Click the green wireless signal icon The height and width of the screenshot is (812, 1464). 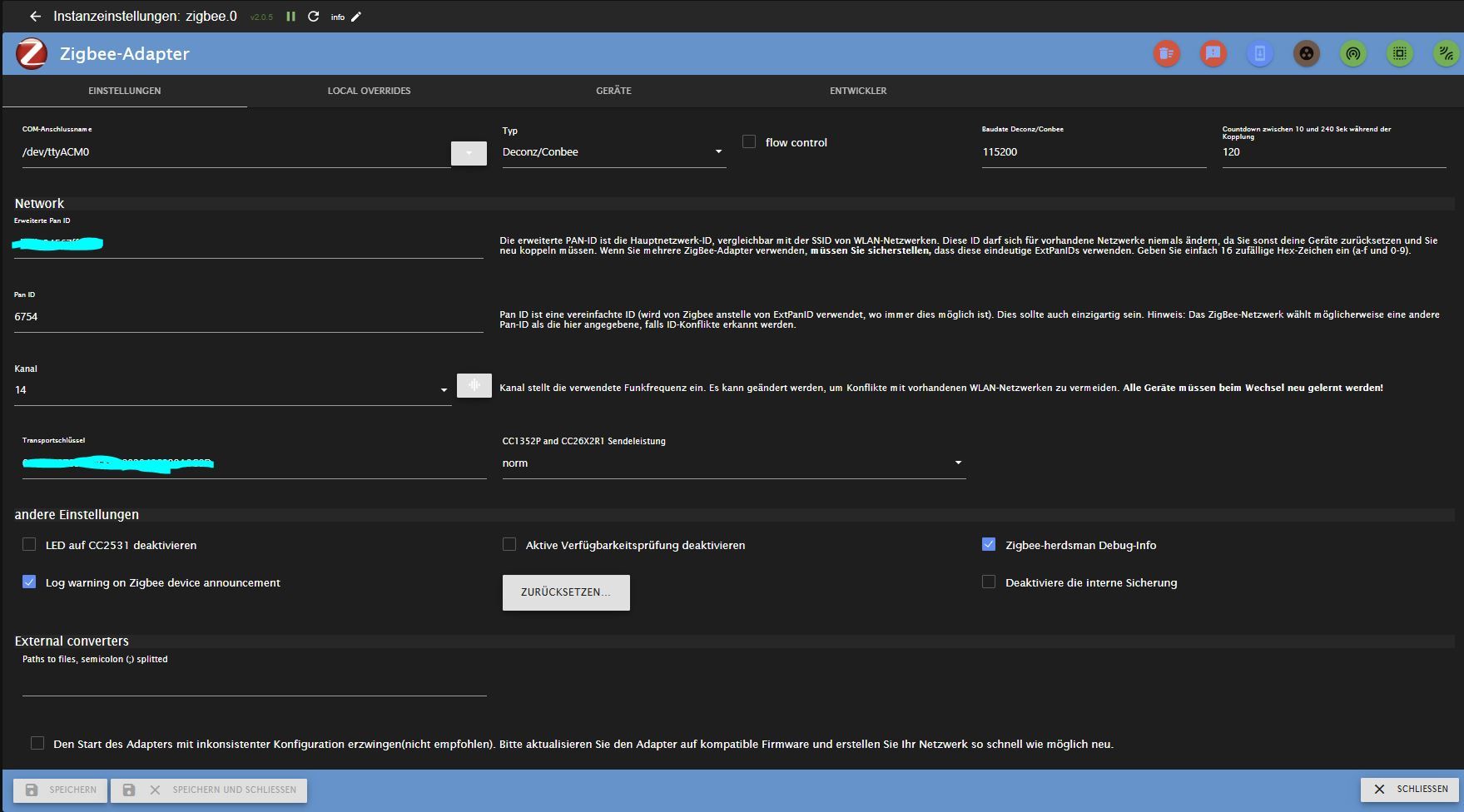click(1447, 54)
